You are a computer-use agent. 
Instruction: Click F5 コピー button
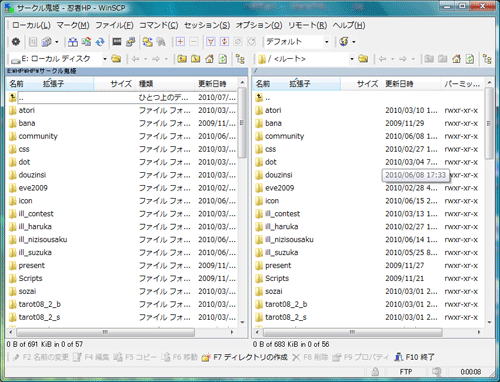(135, 357)
